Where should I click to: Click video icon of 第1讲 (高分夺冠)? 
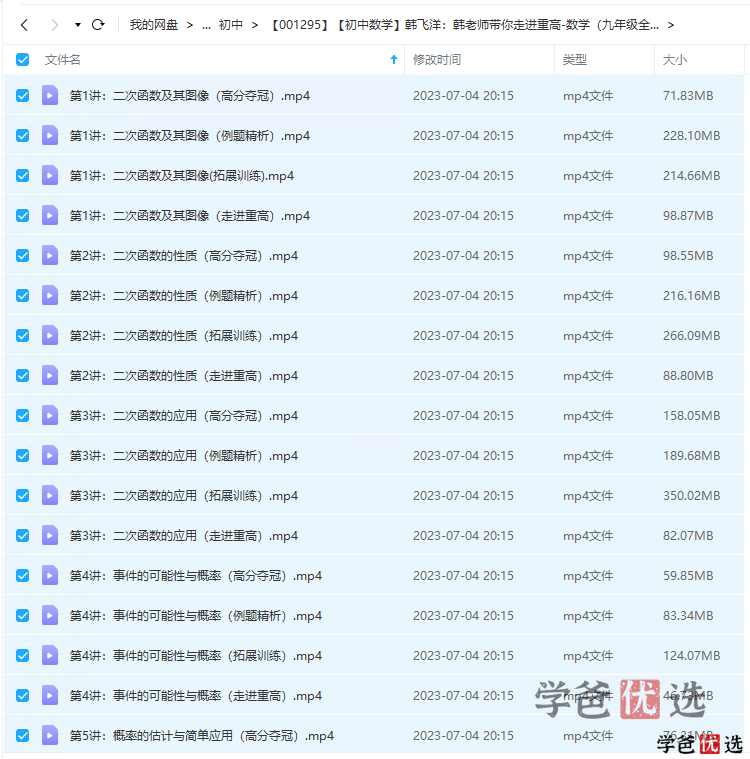tap(49, 95)
